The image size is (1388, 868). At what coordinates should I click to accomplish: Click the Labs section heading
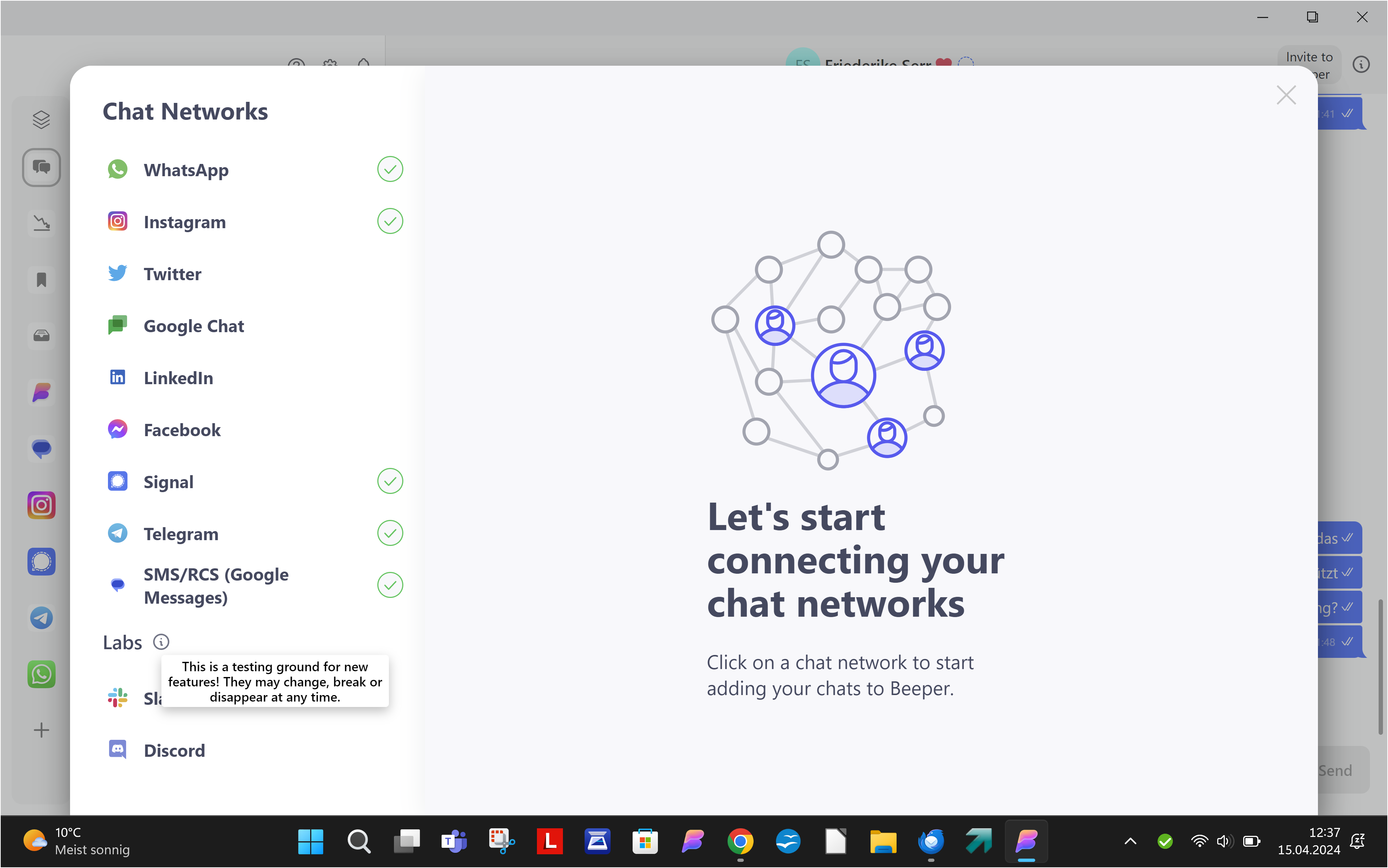[122, 642]
